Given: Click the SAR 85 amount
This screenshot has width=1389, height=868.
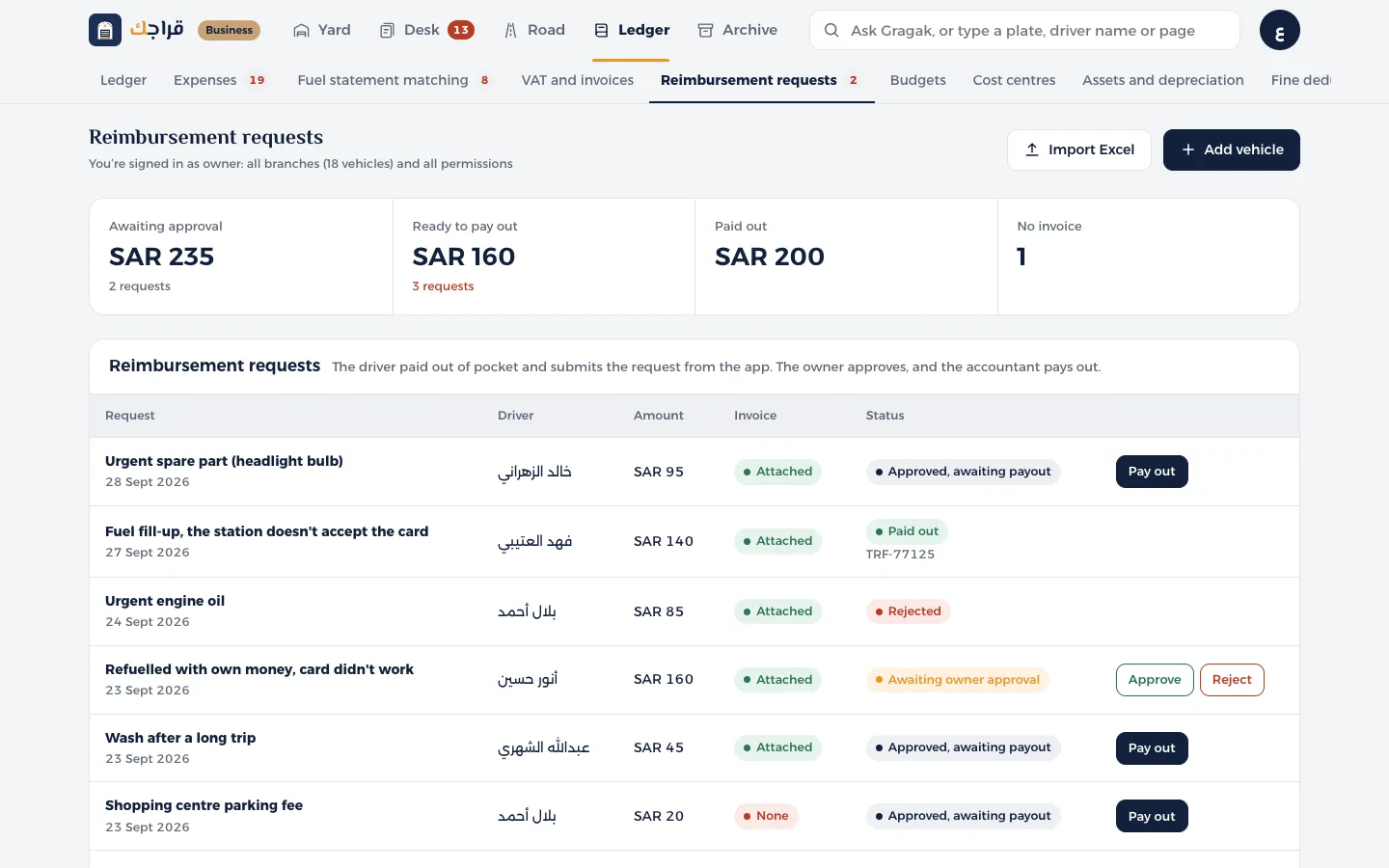Looking at the screenshot, I should 659,611.
